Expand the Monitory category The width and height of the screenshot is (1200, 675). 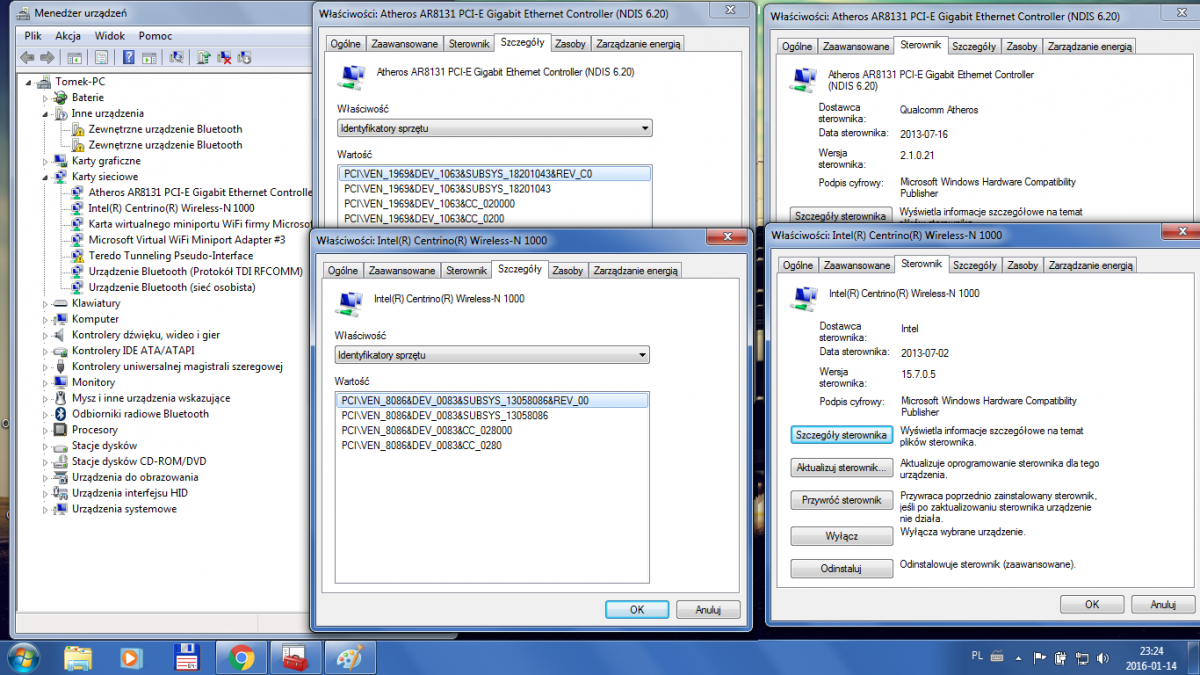point(45,382)
